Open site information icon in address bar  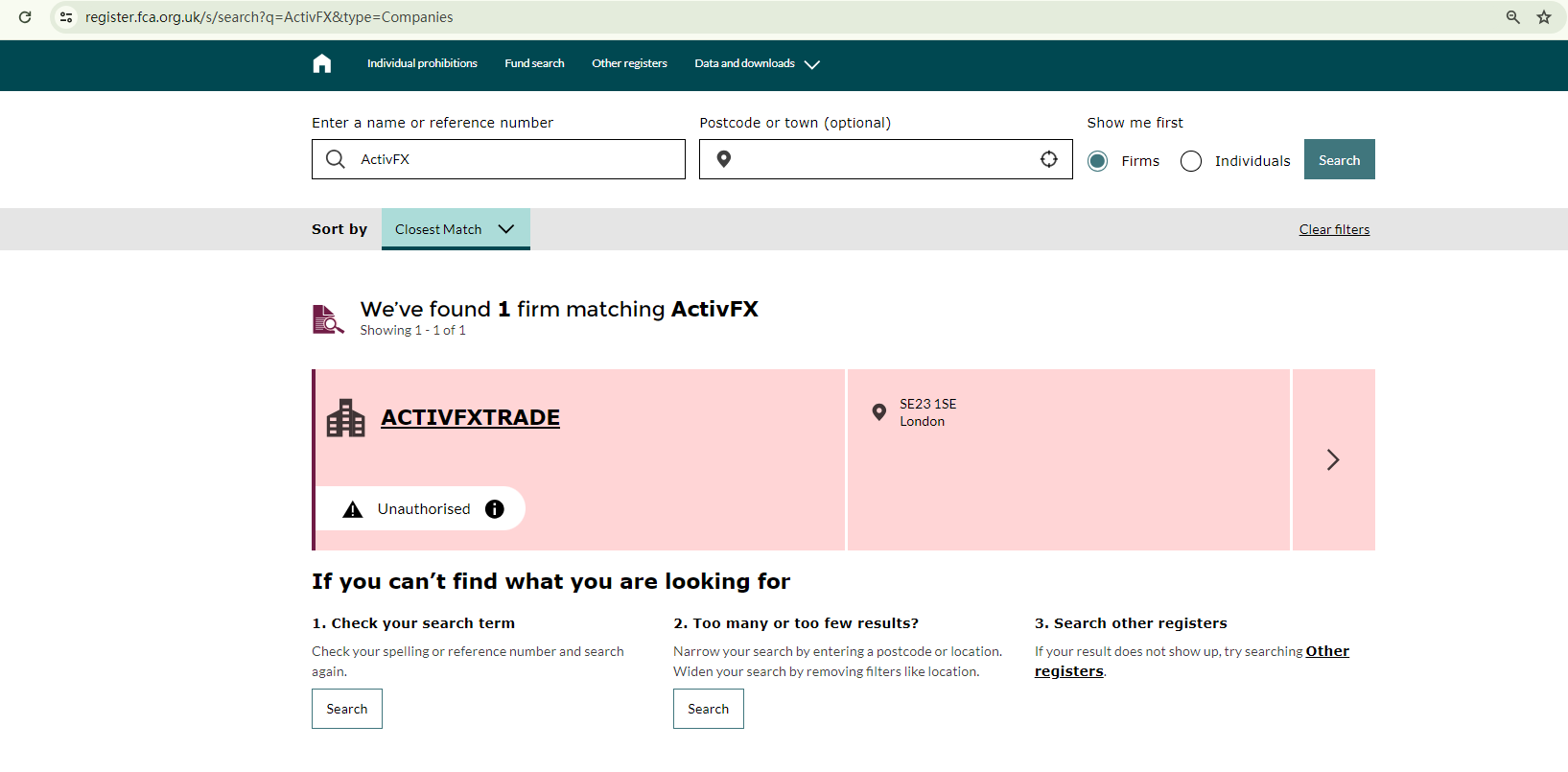pos(66,17)
